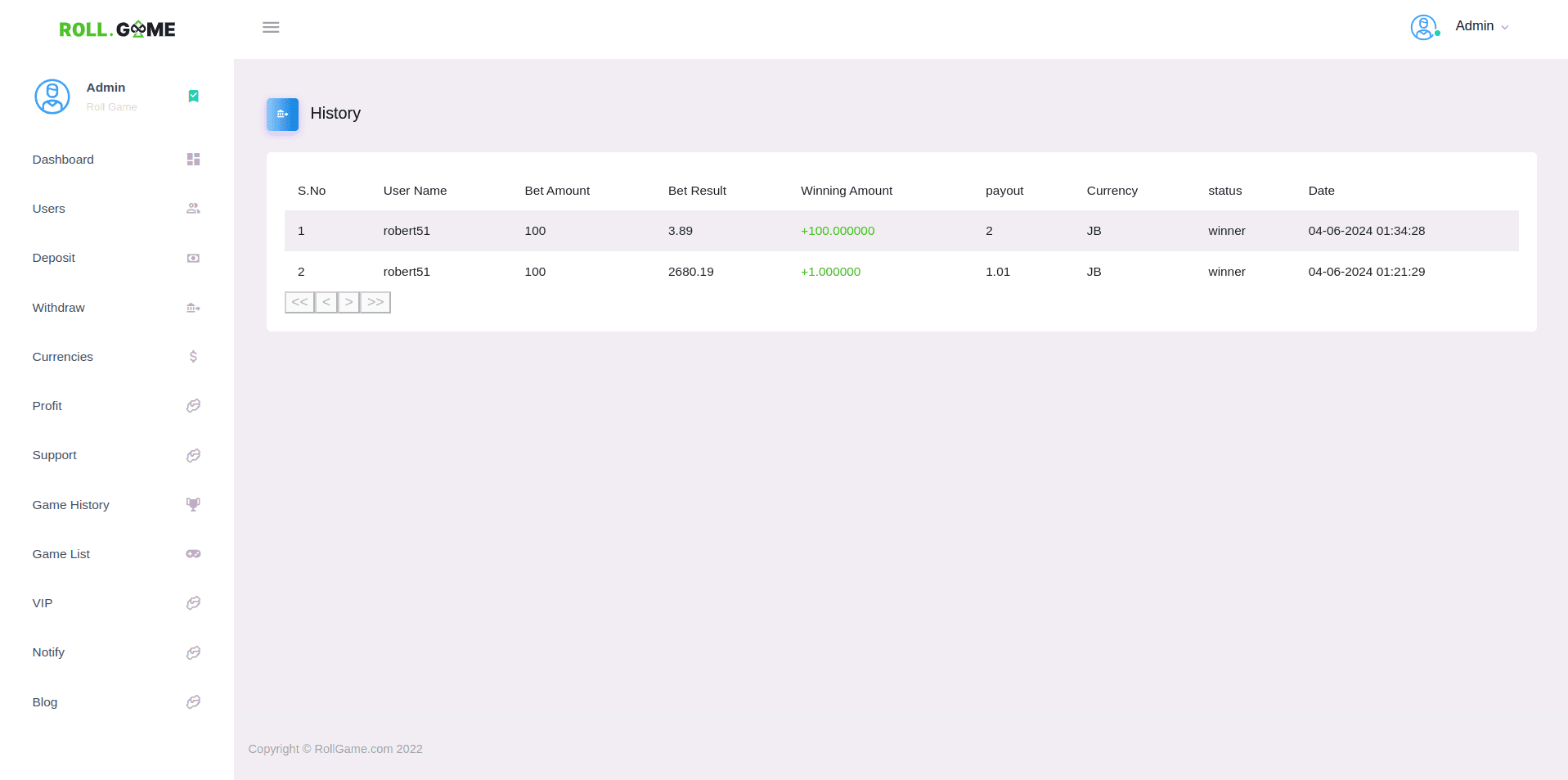Go to next page with > button
The height and width of the screenshot is (780, 1568).
[x=348, y=302]
